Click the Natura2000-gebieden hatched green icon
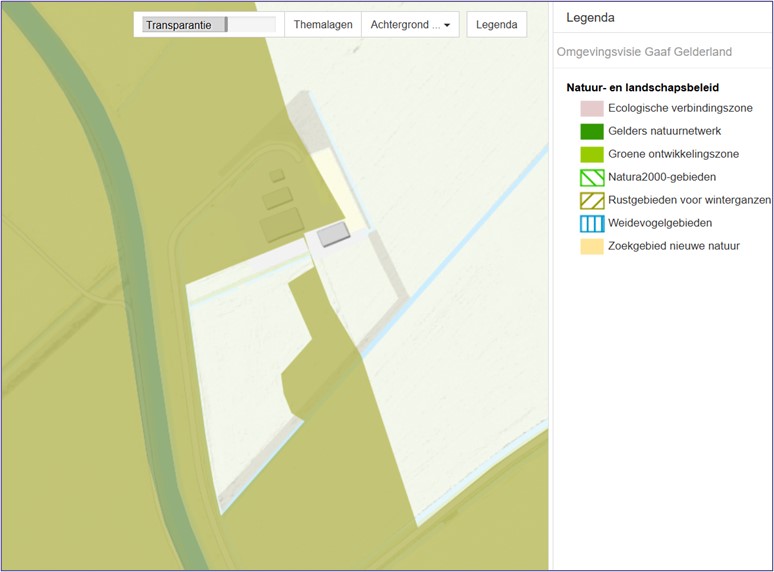Image resolution: width=774 pixels, height=572 pixels. 592,177
